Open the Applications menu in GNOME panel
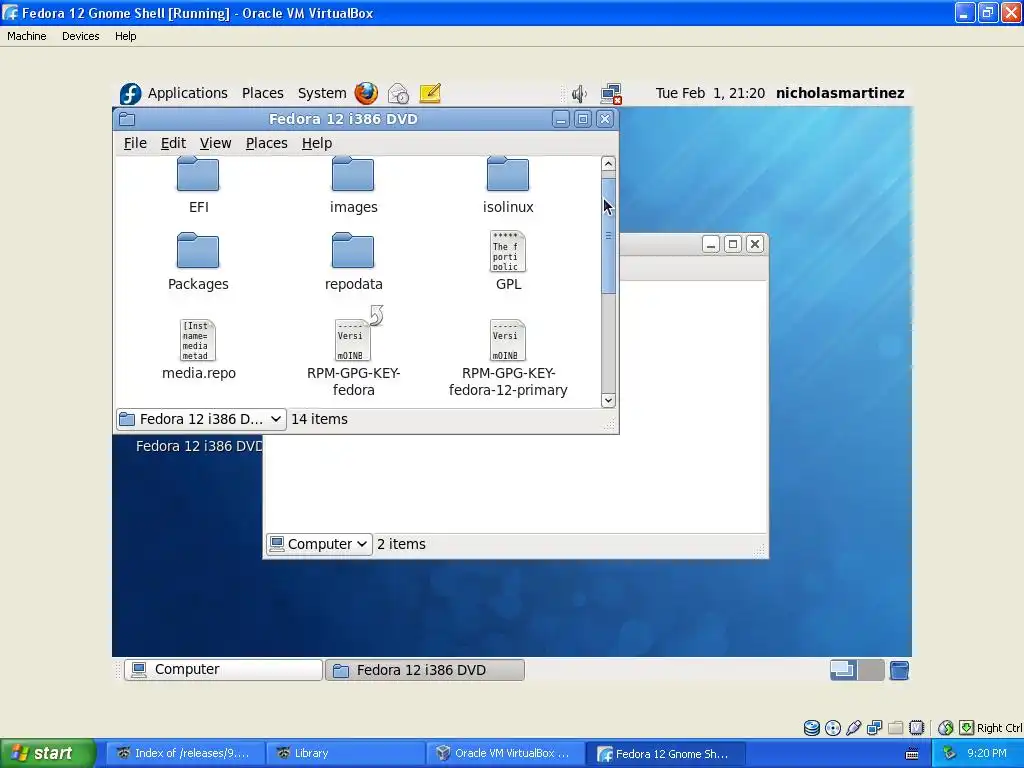Screen dimensions: 1024x768 pyautogui.click(x=187, y=93)
